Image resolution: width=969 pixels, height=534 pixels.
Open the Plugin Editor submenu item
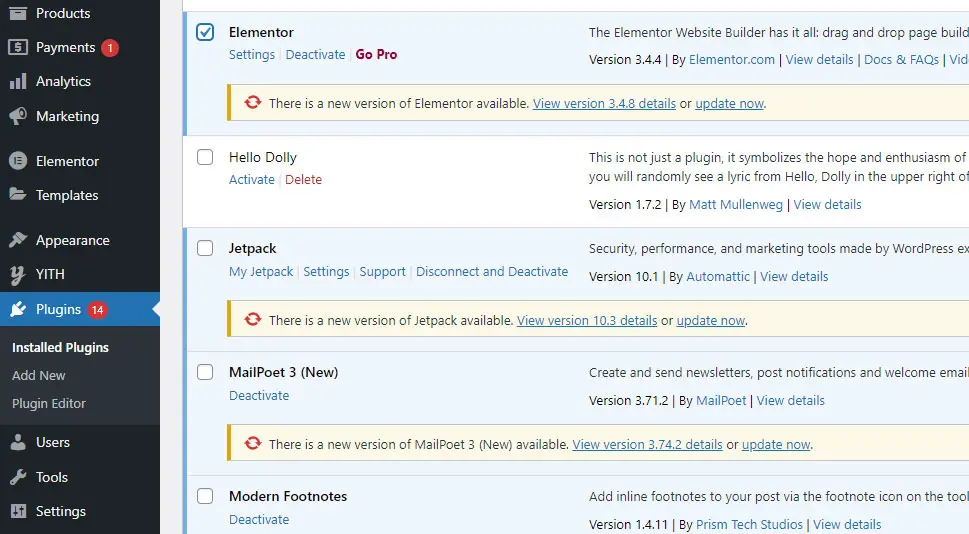tap(49, 403)
